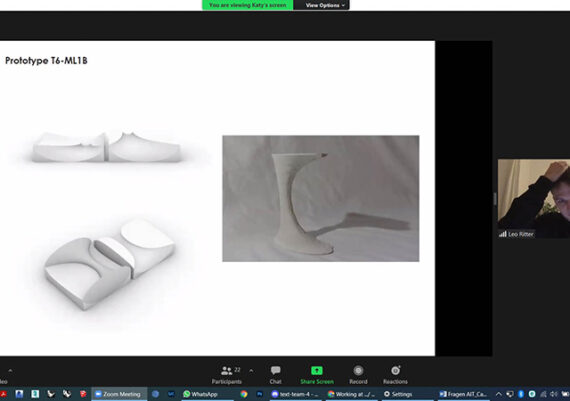Start recording with the Record button
The height and width of the screenshot is (401, 570).
pos(358,375)
